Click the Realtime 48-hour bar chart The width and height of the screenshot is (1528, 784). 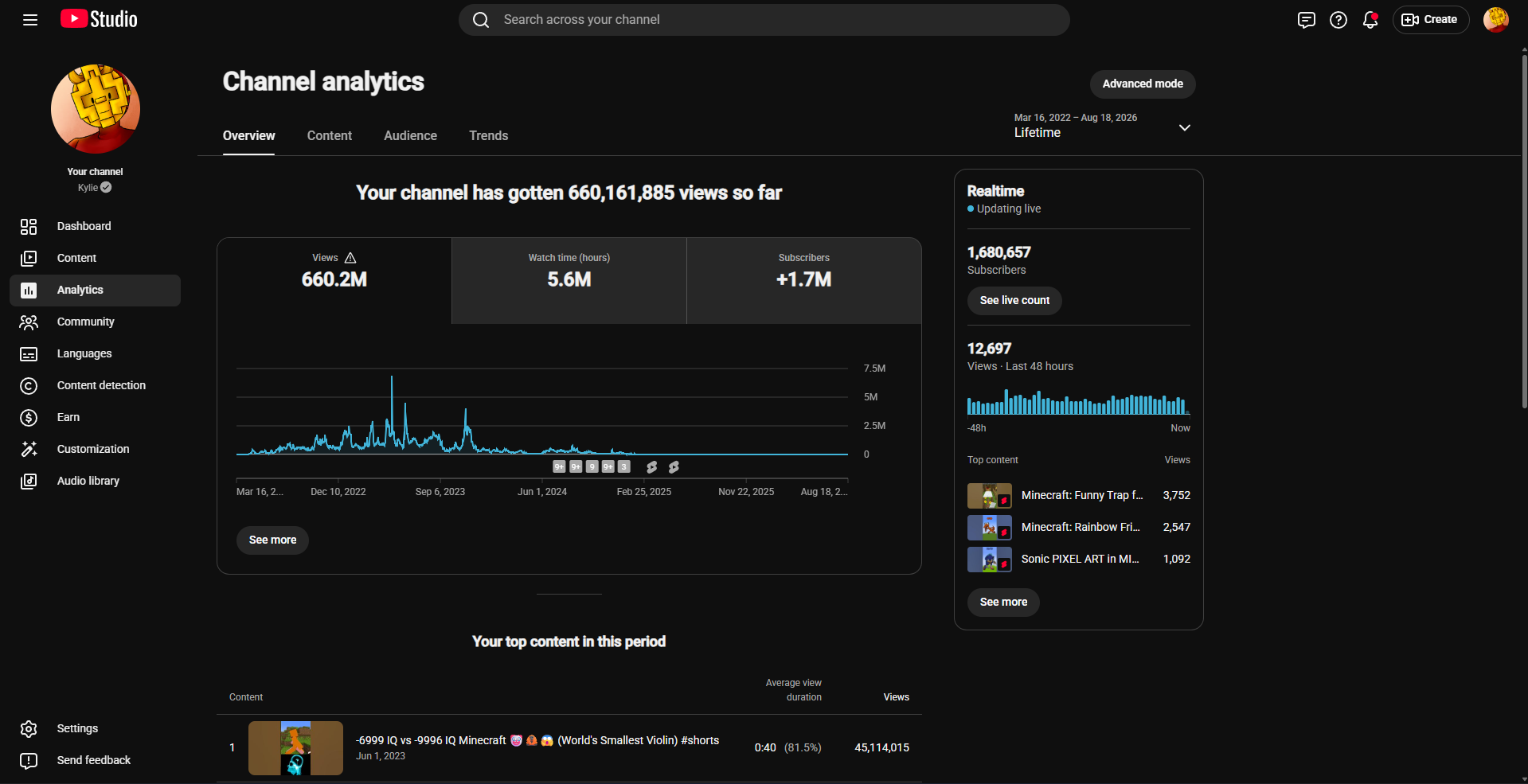(1078, 402)
